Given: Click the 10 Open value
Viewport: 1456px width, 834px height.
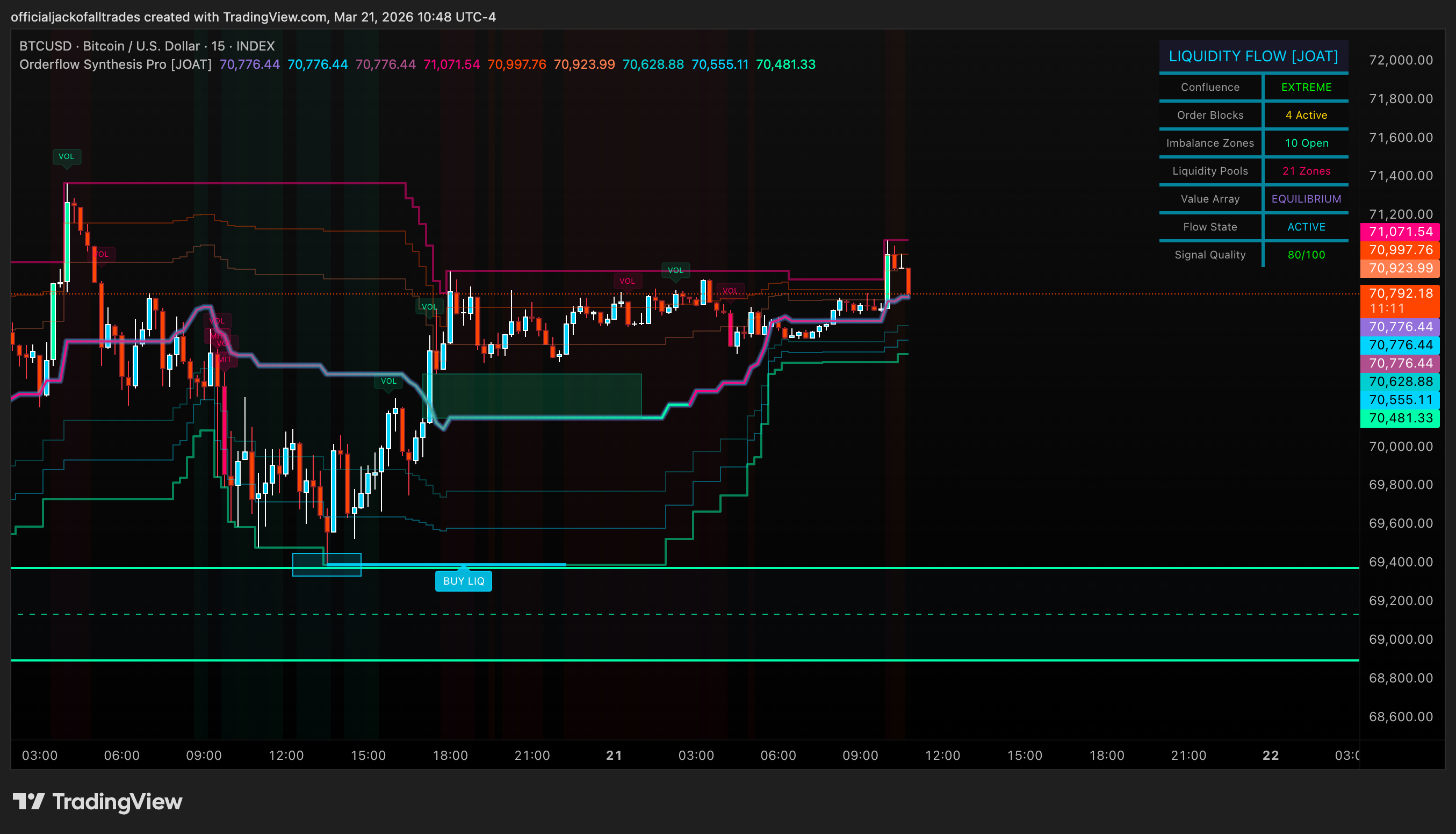Looking at the screenshot, I should 1306,143.
